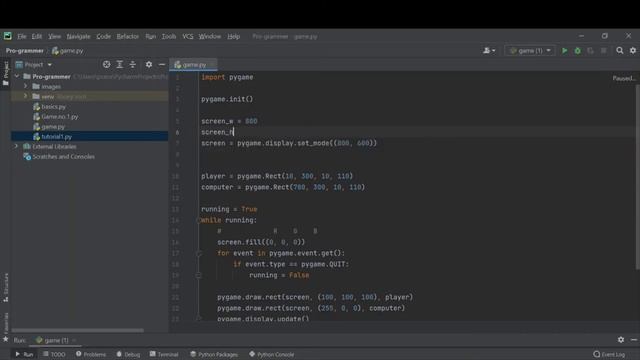Click line number 6 in gutter

tap(177, 132)
